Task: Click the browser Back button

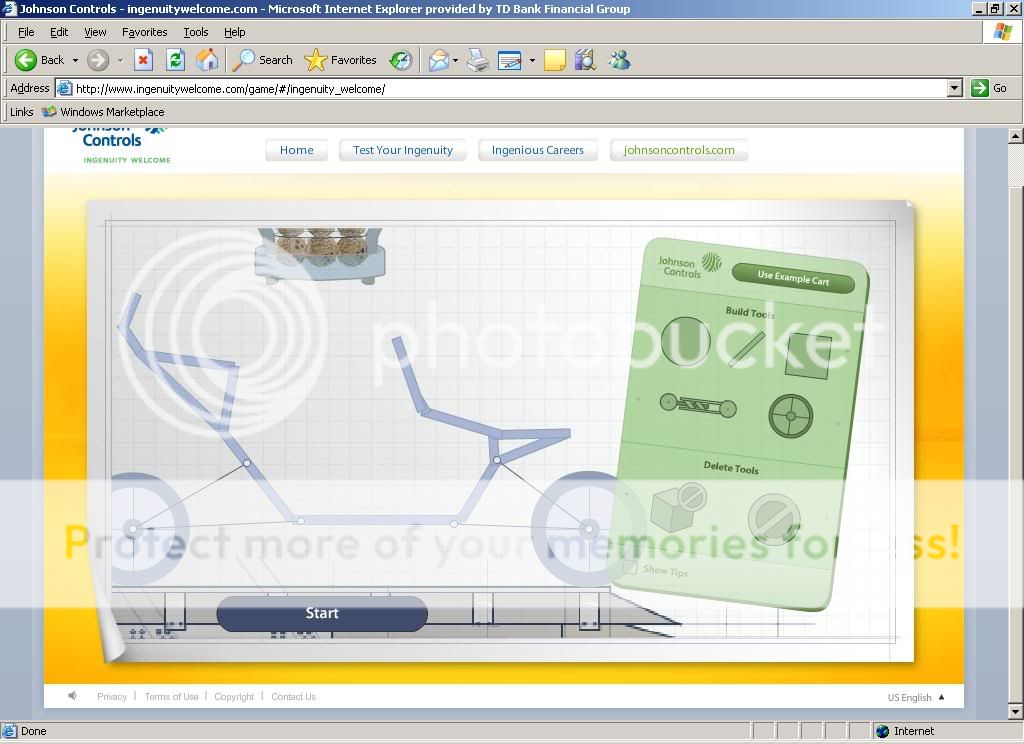Action: click(39, 60)
